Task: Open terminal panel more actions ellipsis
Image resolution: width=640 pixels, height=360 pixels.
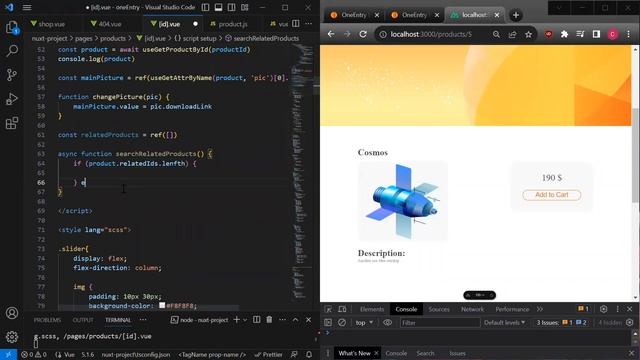Action: [282, 320]
